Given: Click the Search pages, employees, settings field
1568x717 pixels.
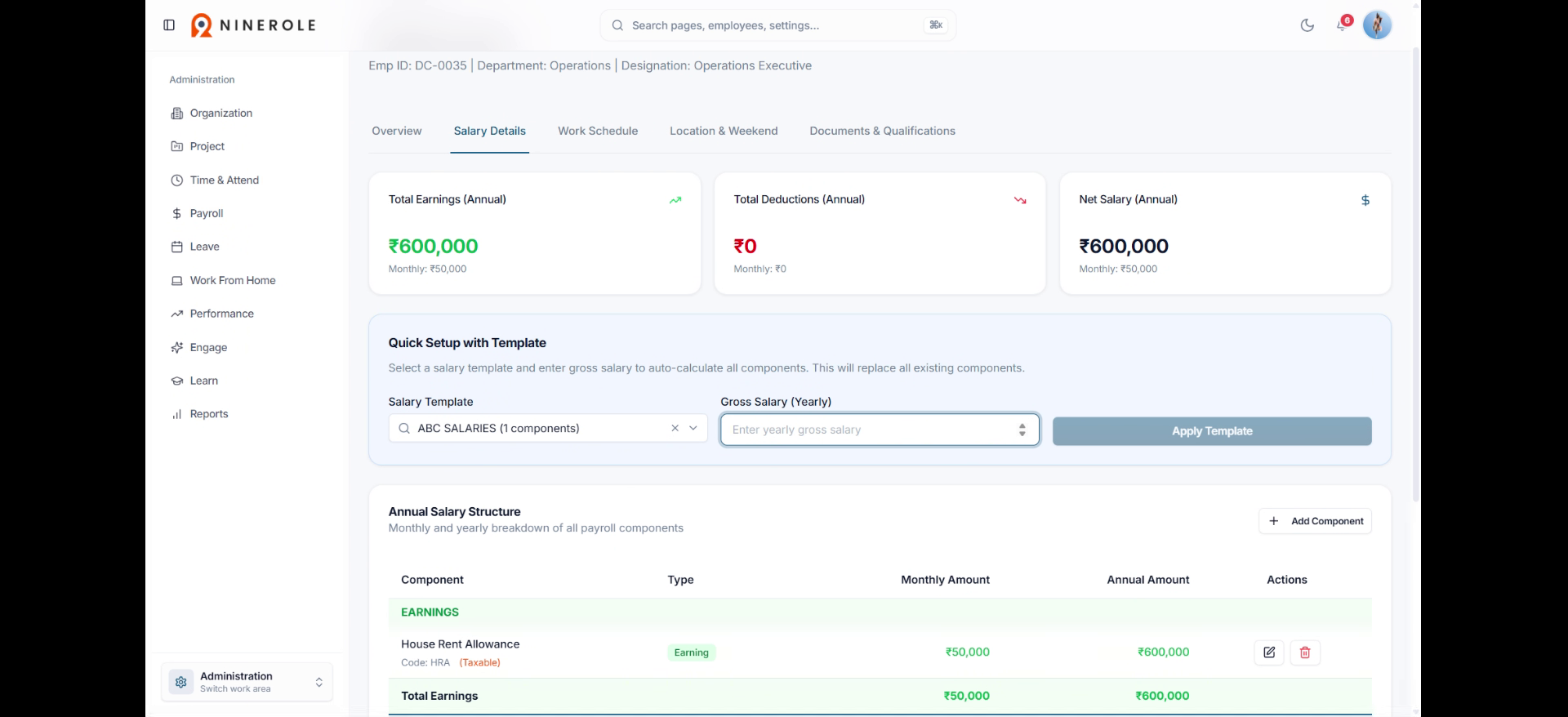Looking at the screenshot, I should 777,25.
